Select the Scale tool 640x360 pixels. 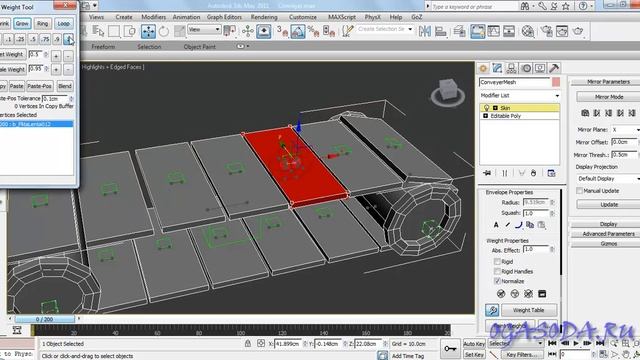click(x=180, y=31)
